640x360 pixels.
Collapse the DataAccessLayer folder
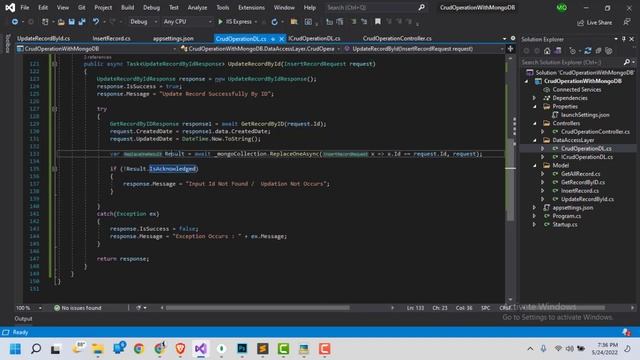click(535, 140)
